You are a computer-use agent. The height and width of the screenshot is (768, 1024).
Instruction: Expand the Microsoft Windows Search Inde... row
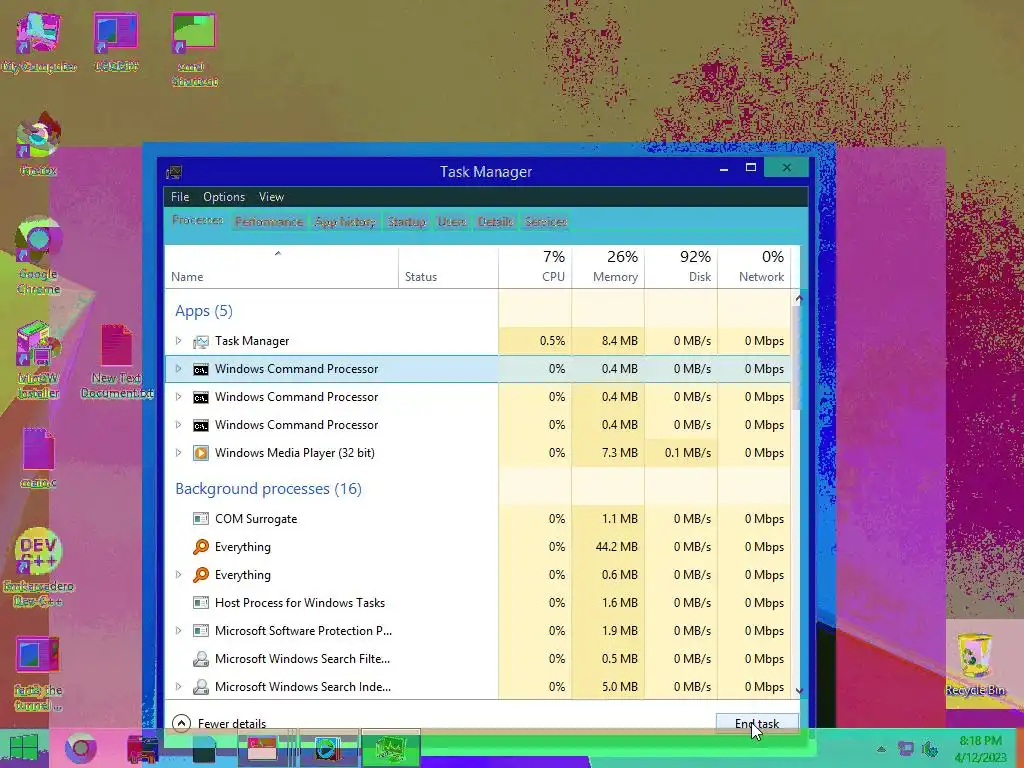(x=178, y=687)
